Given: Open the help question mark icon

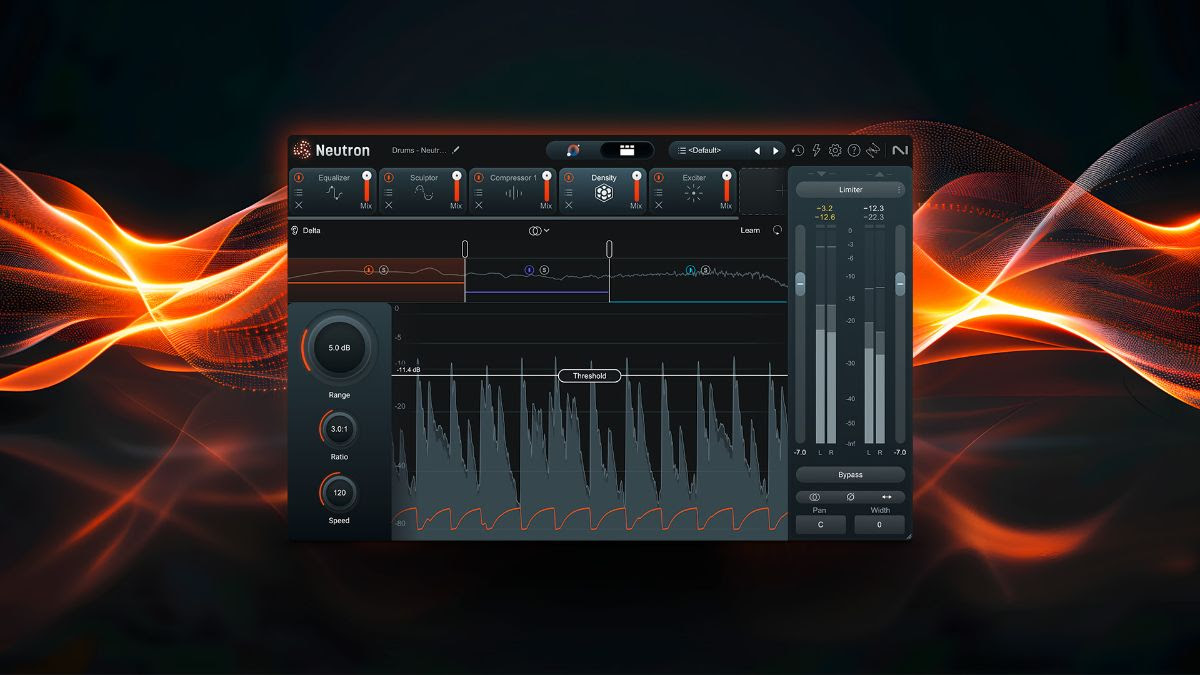Looking at the screenshot, I should point(854,150).
